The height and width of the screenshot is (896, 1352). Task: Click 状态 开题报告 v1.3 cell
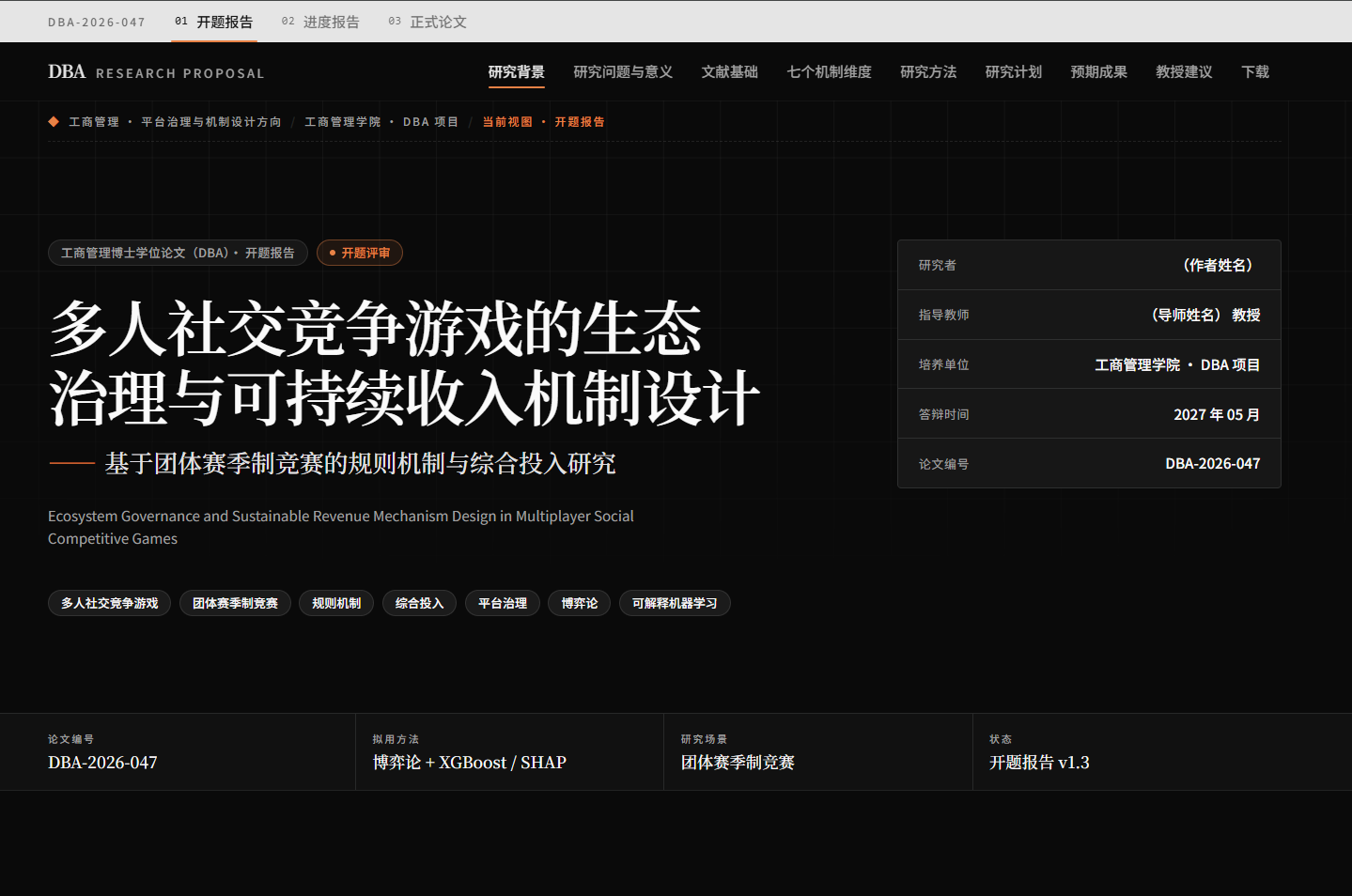(x=1162, y=752)
